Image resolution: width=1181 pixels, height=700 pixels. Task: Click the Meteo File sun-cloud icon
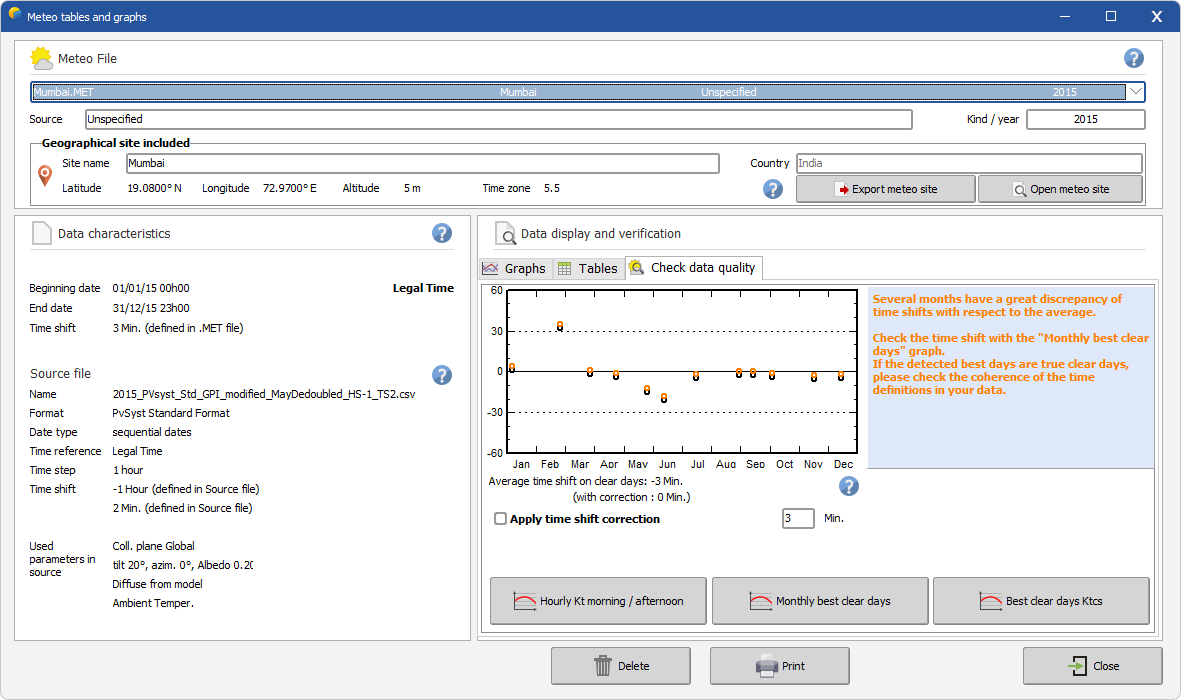coord(42,58)
